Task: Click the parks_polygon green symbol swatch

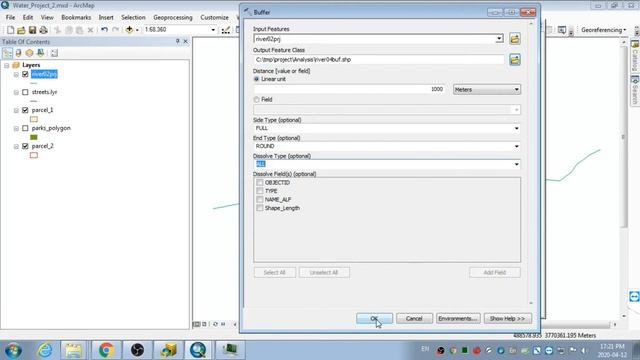Action: coord(34,137)
